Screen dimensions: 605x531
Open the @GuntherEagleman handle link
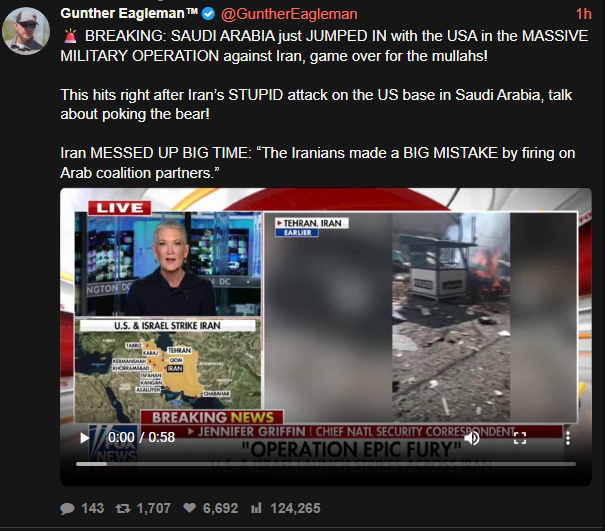pos(289,14)
